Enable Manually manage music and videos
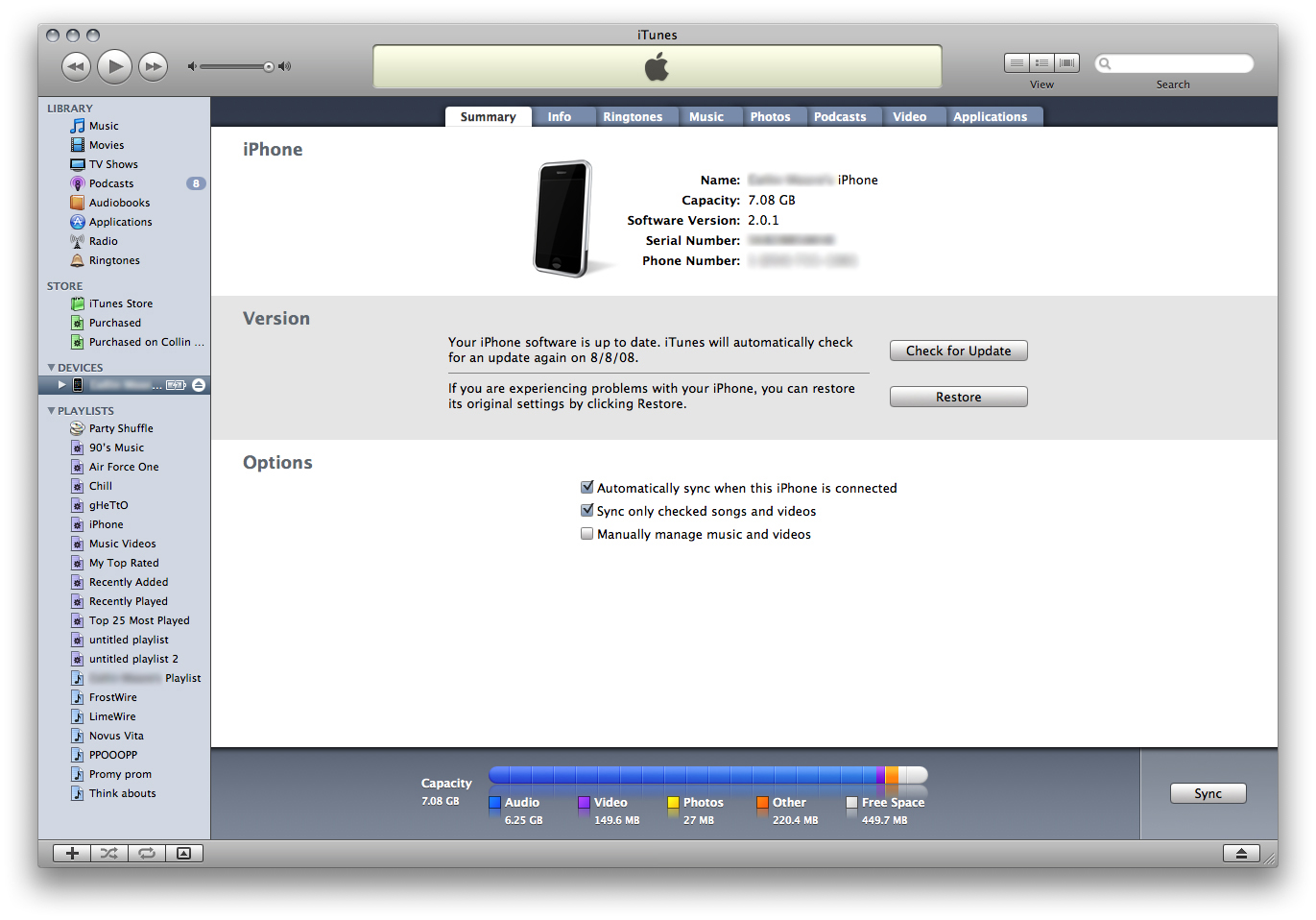1316x920 pixels. click(x=587, y=533)
